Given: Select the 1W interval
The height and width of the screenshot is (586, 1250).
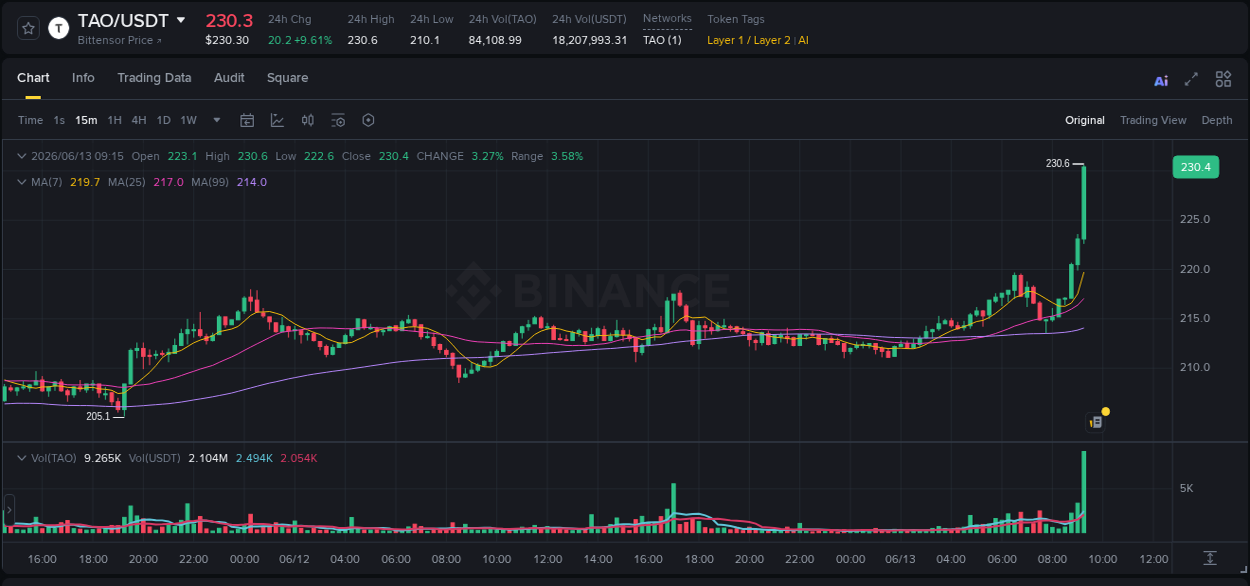Looking at the screenshot, I should point(188,120).
